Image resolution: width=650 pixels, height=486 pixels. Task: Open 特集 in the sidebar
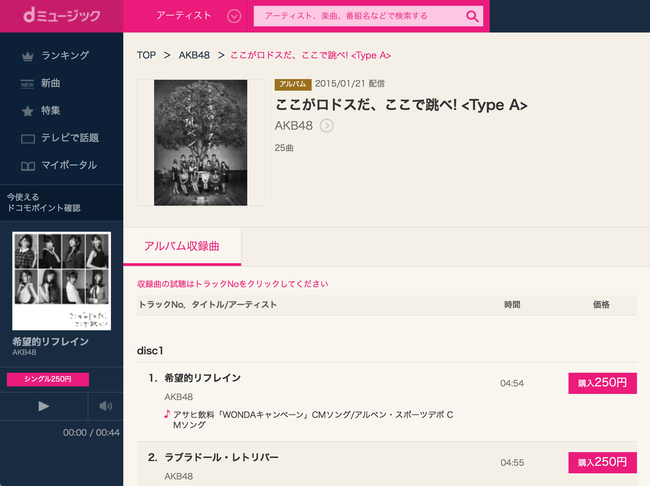[x=50, y=110]
